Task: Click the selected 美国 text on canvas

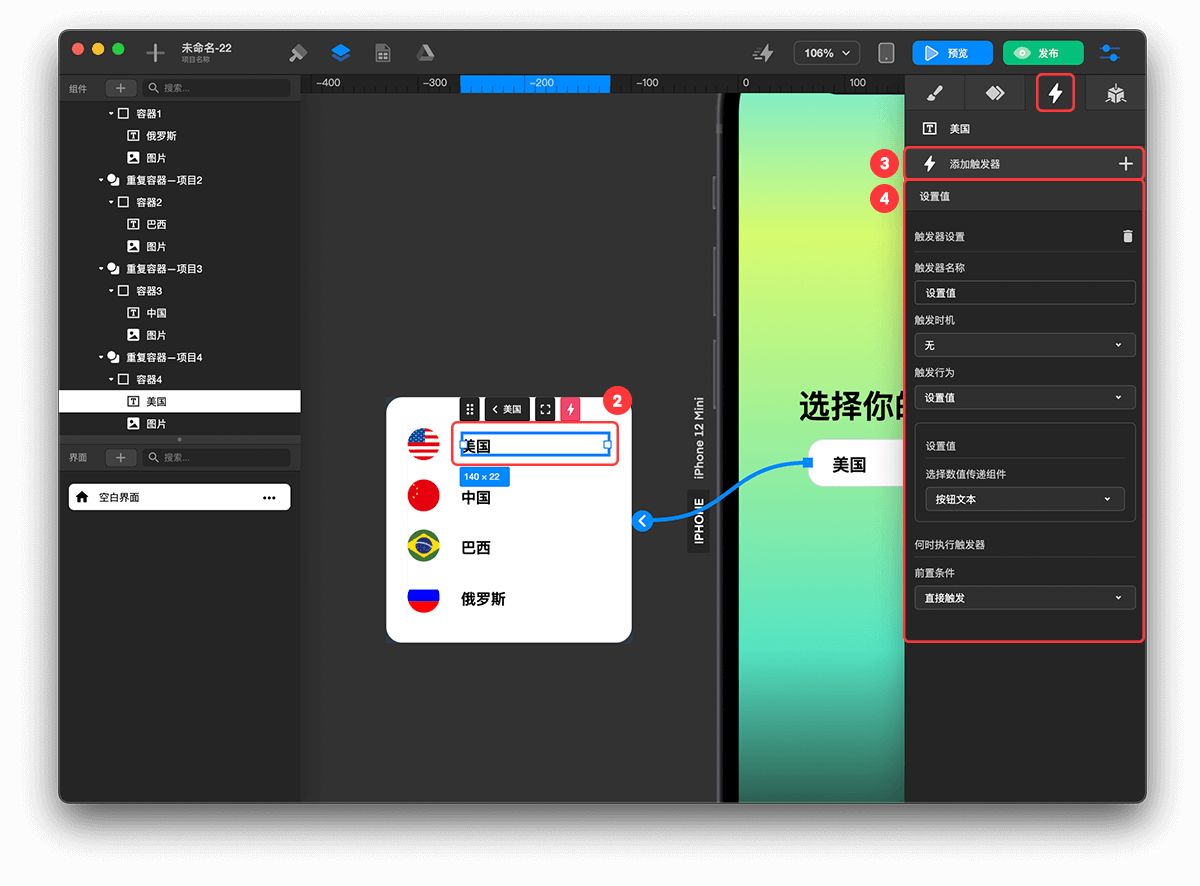Action: tap(535, 446)
